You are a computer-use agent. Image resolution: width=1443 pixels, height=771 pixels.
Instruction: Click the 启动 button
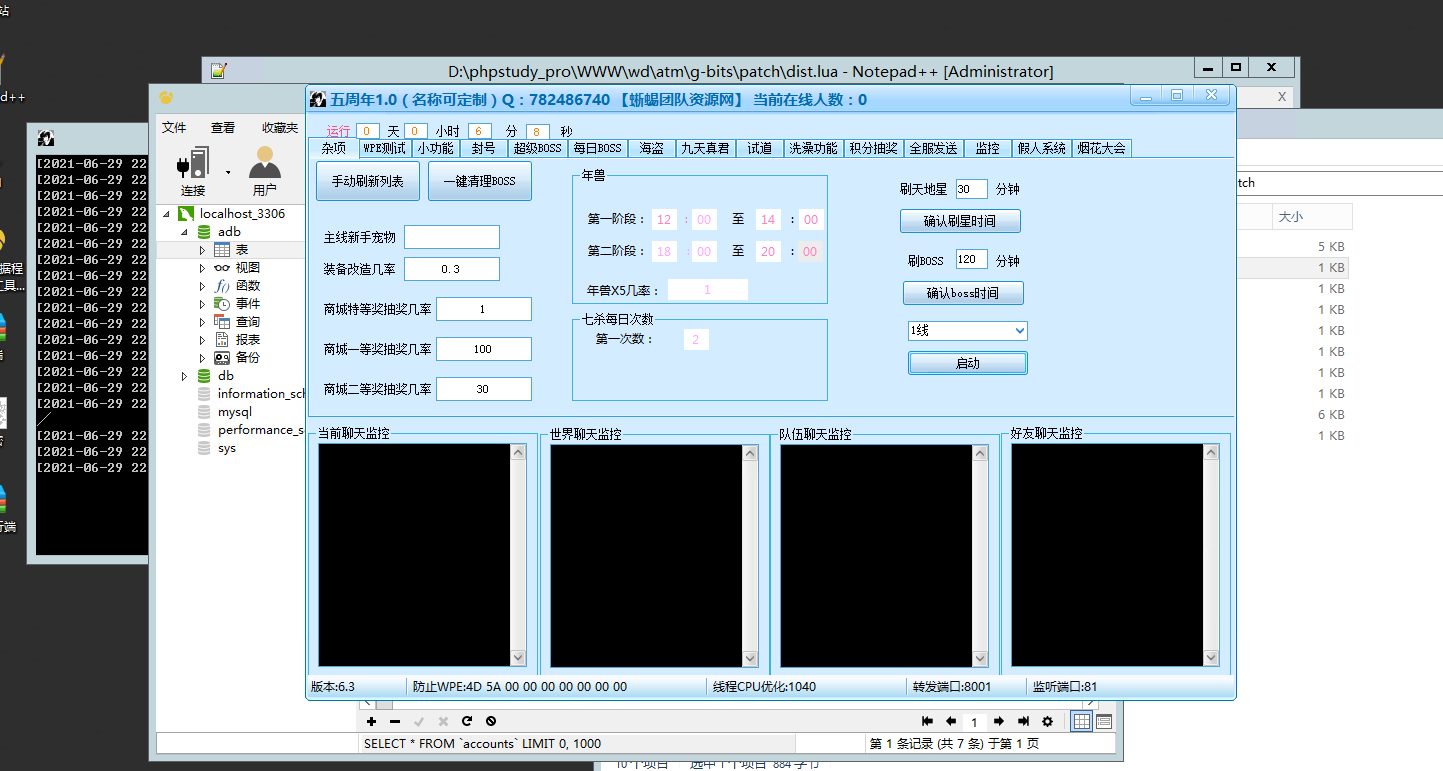(x=967, y=363)
